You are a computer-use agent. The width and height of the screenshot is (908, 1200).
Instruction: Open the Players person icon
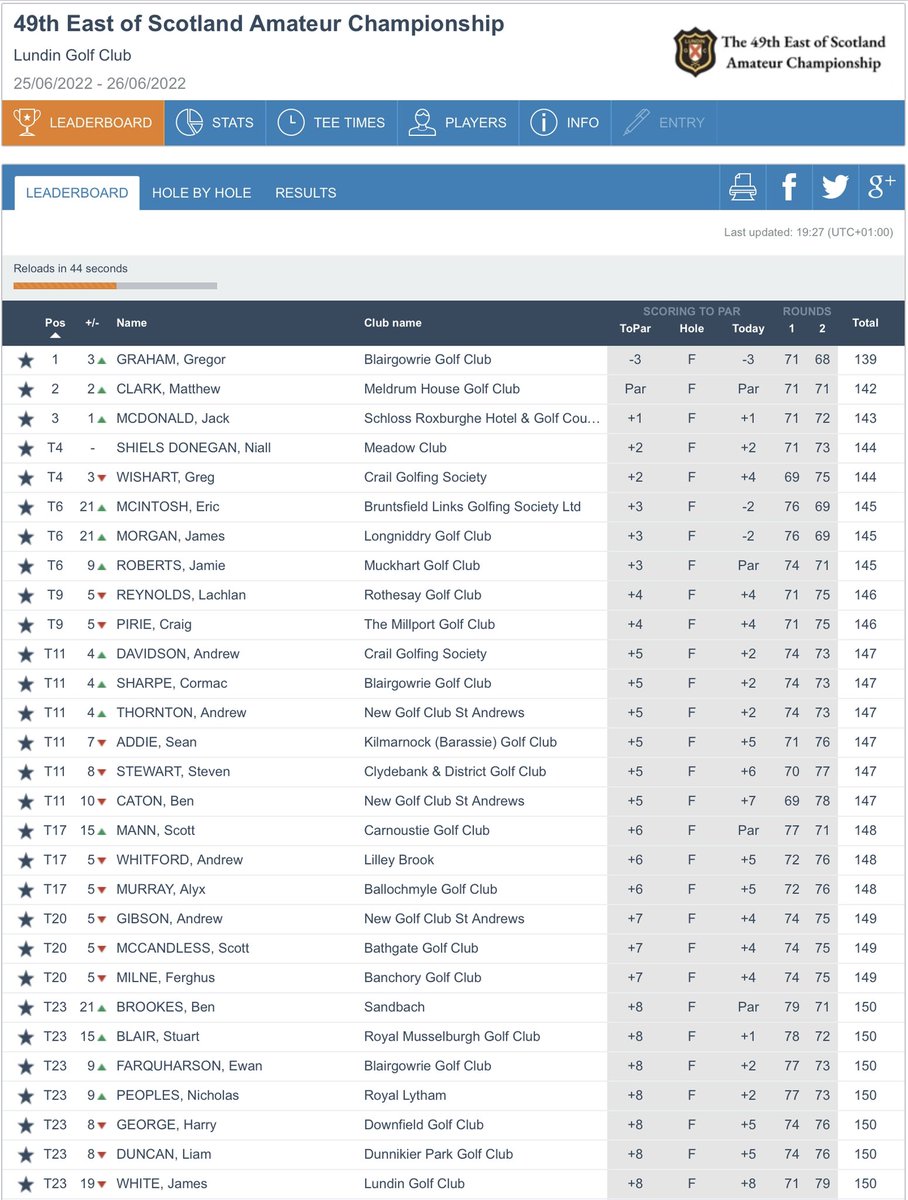coord(422,123)
